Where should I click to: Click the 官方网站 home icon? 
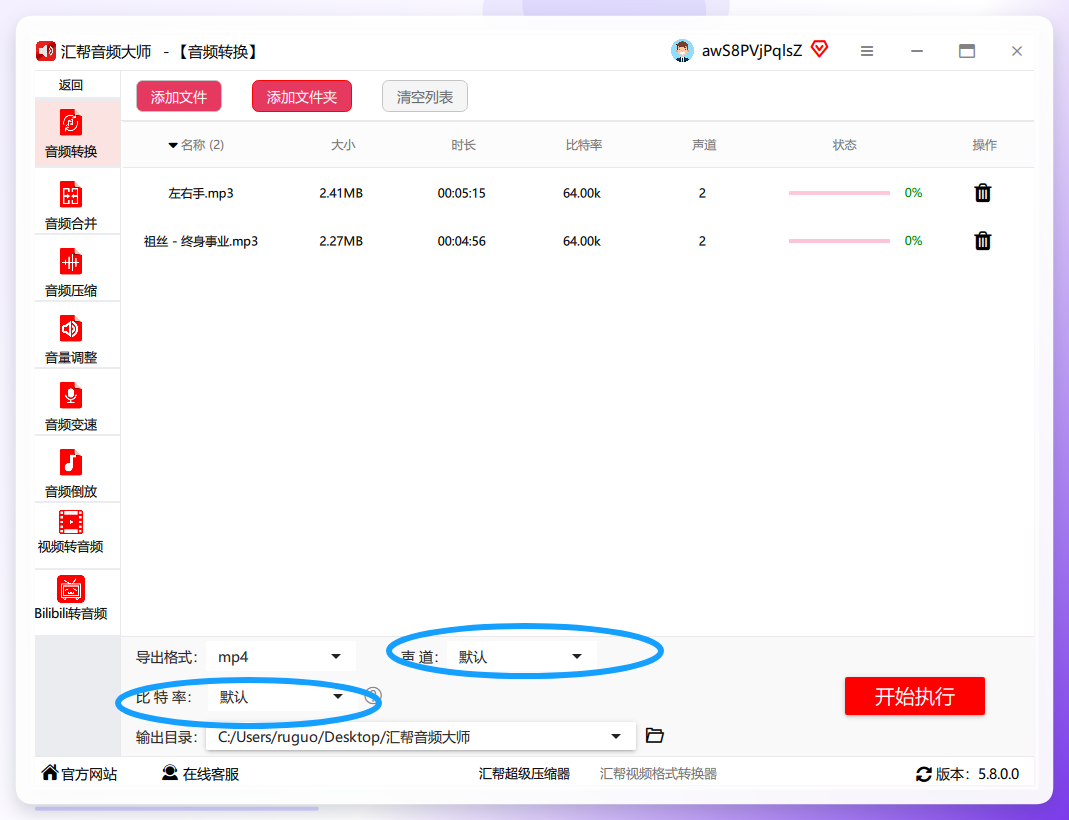coord(50,772)
